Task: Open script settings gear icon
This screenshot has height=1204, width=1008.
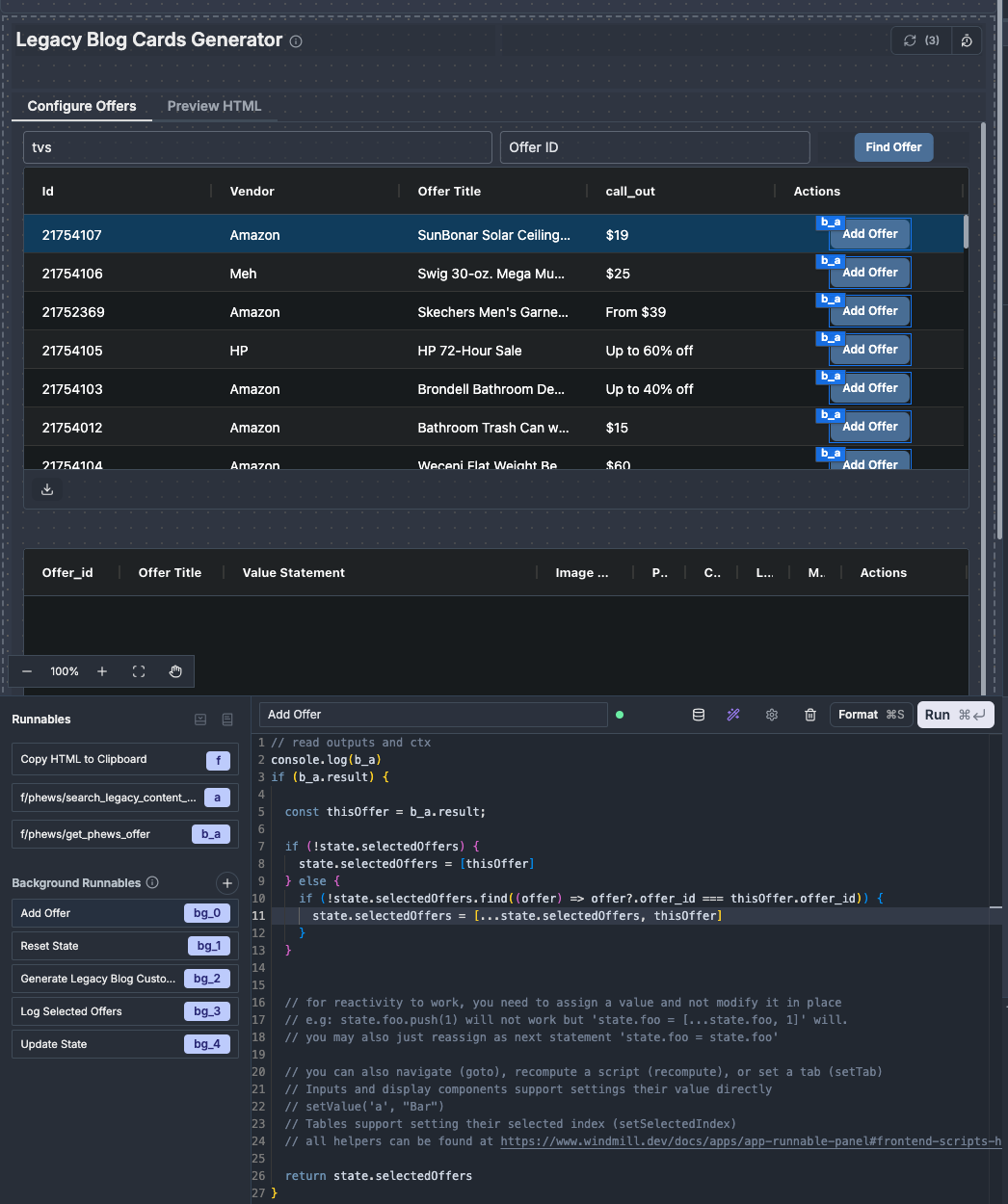Action: point(772,715)
